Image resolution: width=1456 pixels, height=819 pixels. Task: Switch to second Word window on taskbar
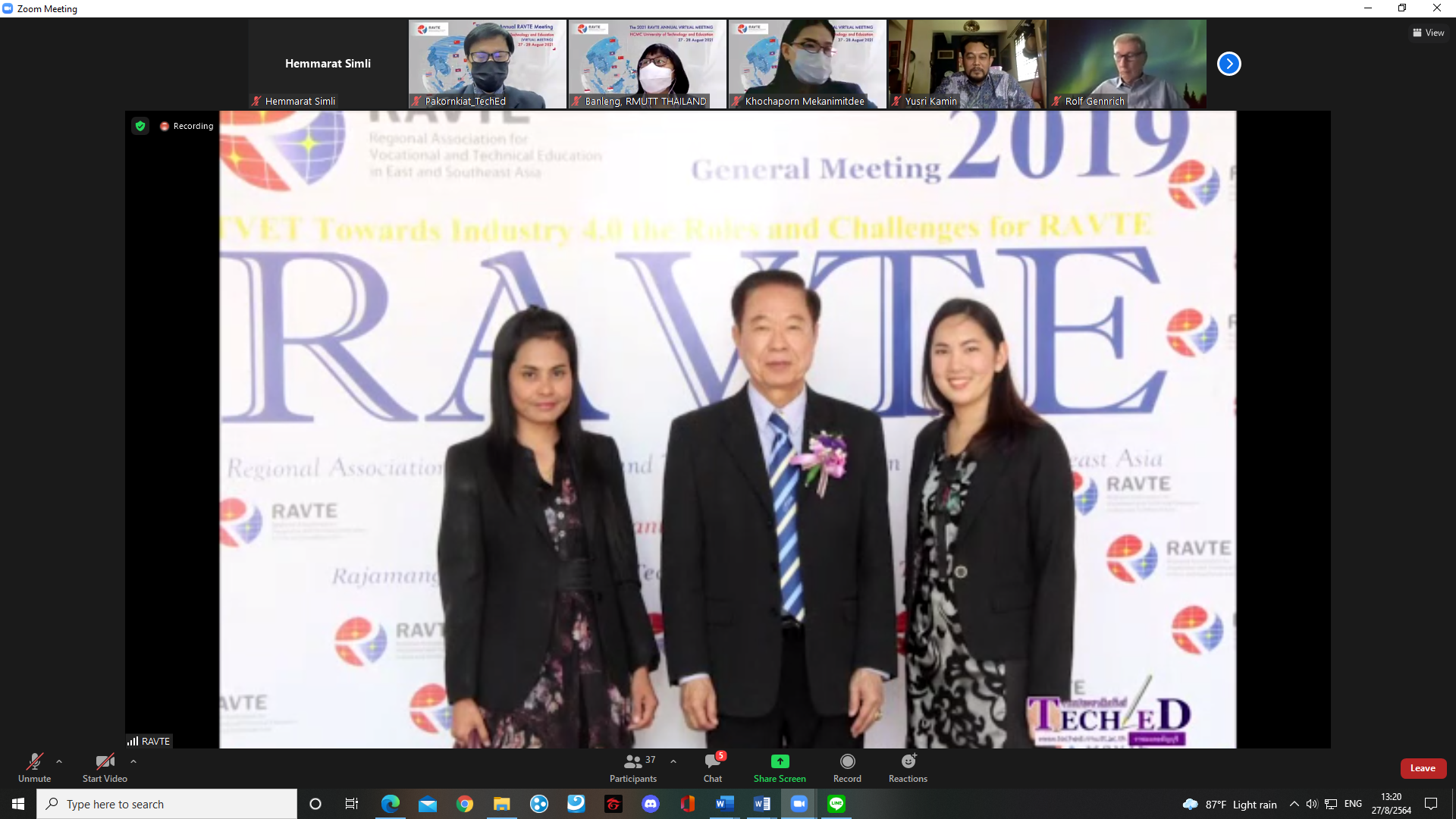tap(762, 804)
